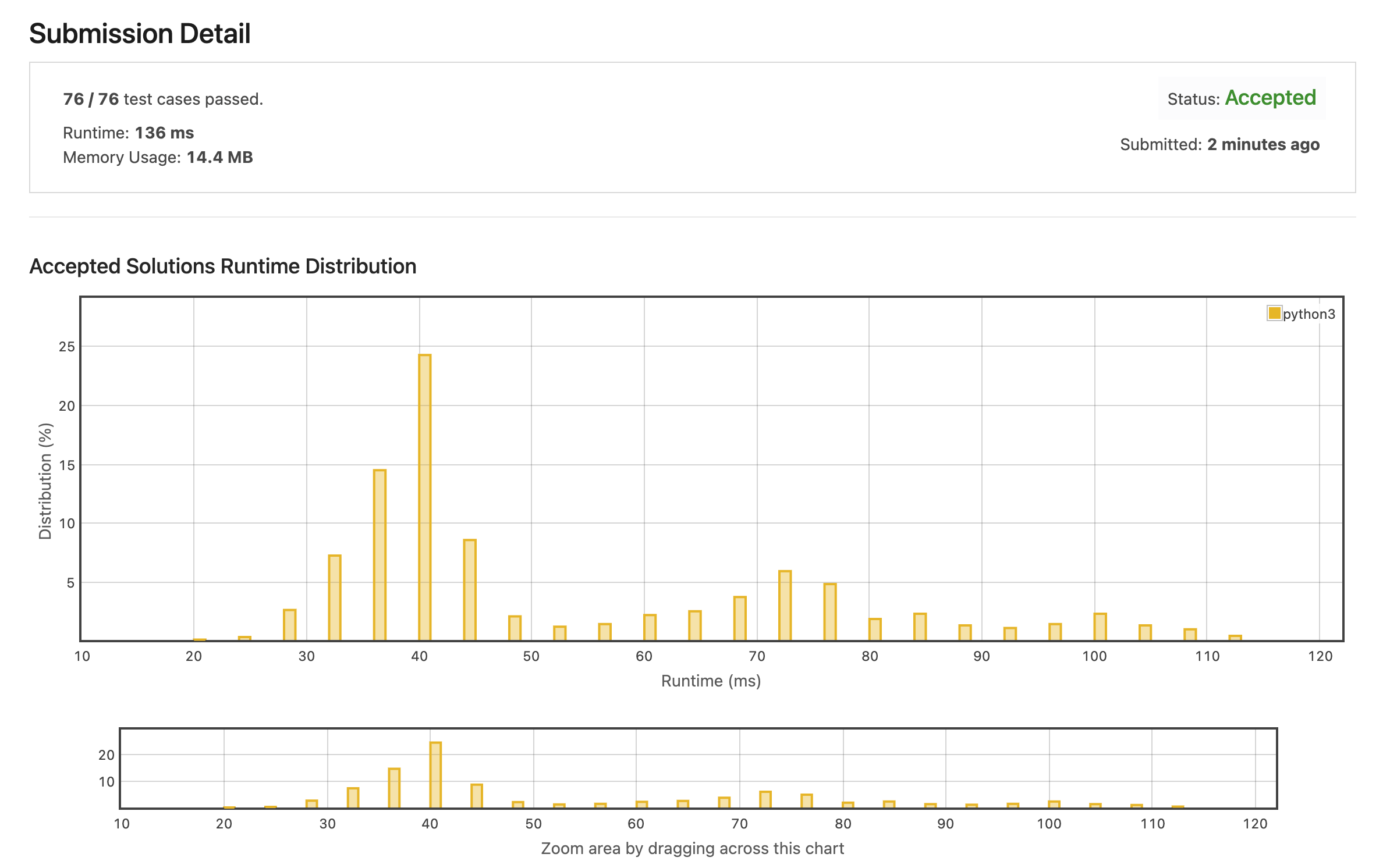Click the 76 ms bar in main chart
The width and height of the screenshot is (1390, 868).
pos(830,612)
